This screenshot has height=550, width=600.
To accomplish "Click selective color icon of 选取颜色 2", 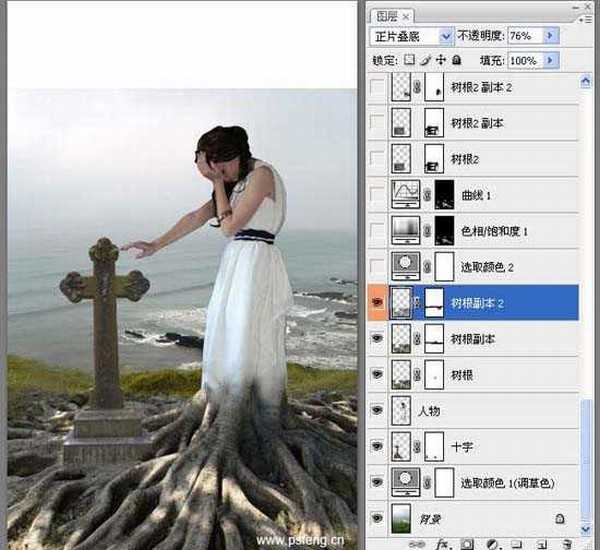I will click(405, 266).
